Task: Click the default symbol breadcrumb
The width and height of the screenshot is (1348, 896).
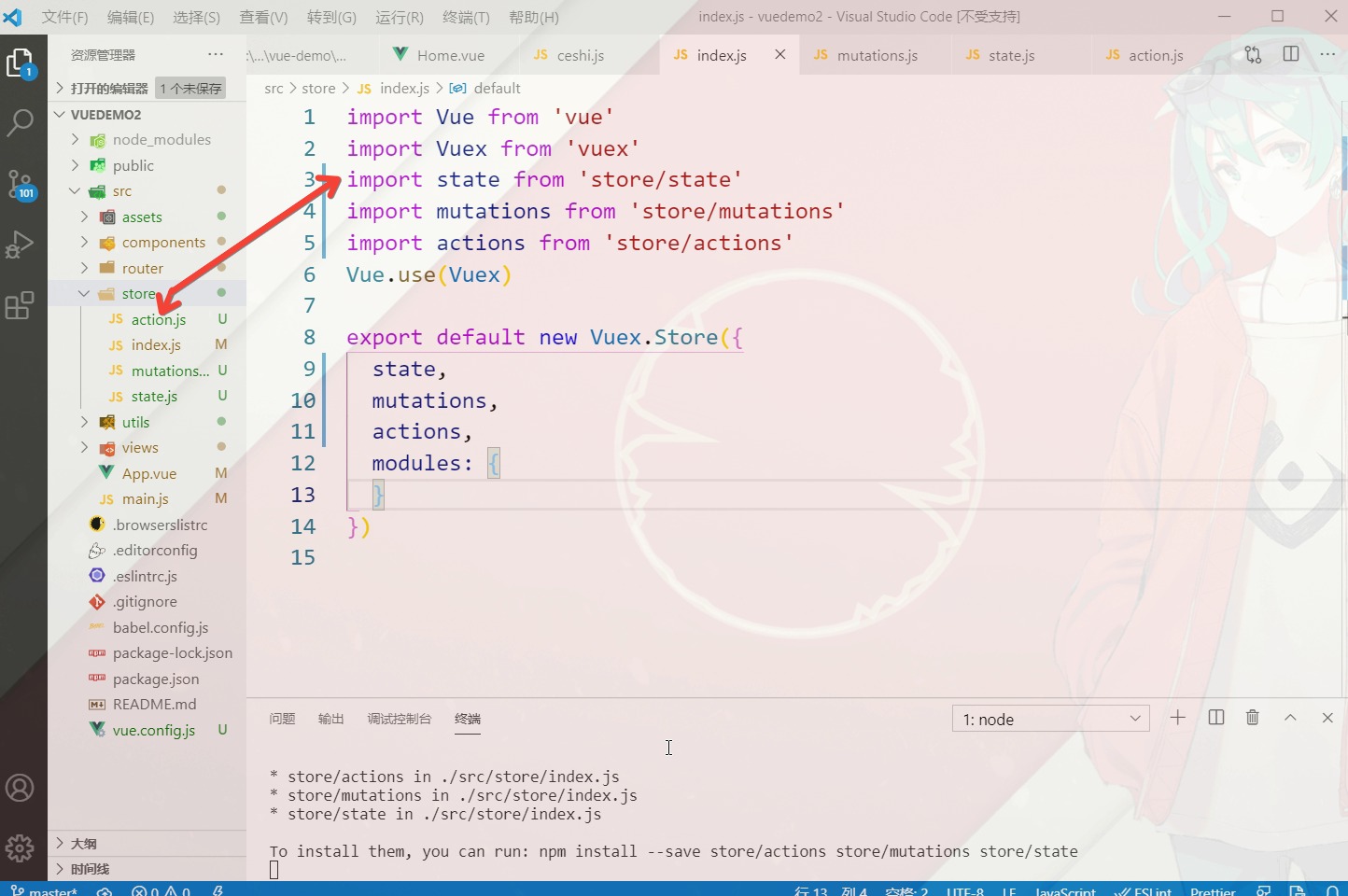Action: pyautogui.click(x=497, y=88)
